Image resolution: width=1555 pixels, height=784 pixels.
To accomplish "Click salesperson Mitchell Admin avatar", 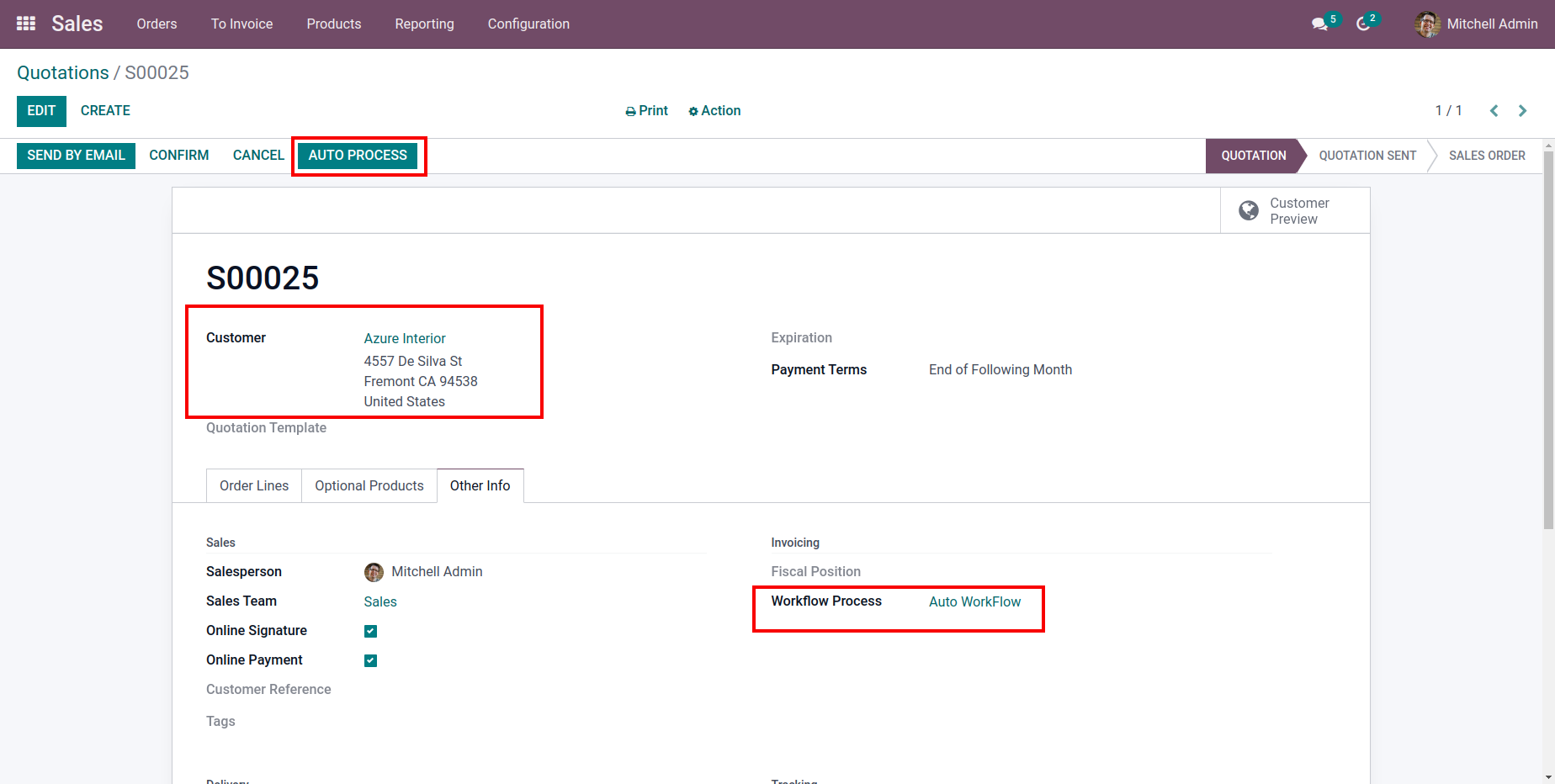I will click(374, 572).
